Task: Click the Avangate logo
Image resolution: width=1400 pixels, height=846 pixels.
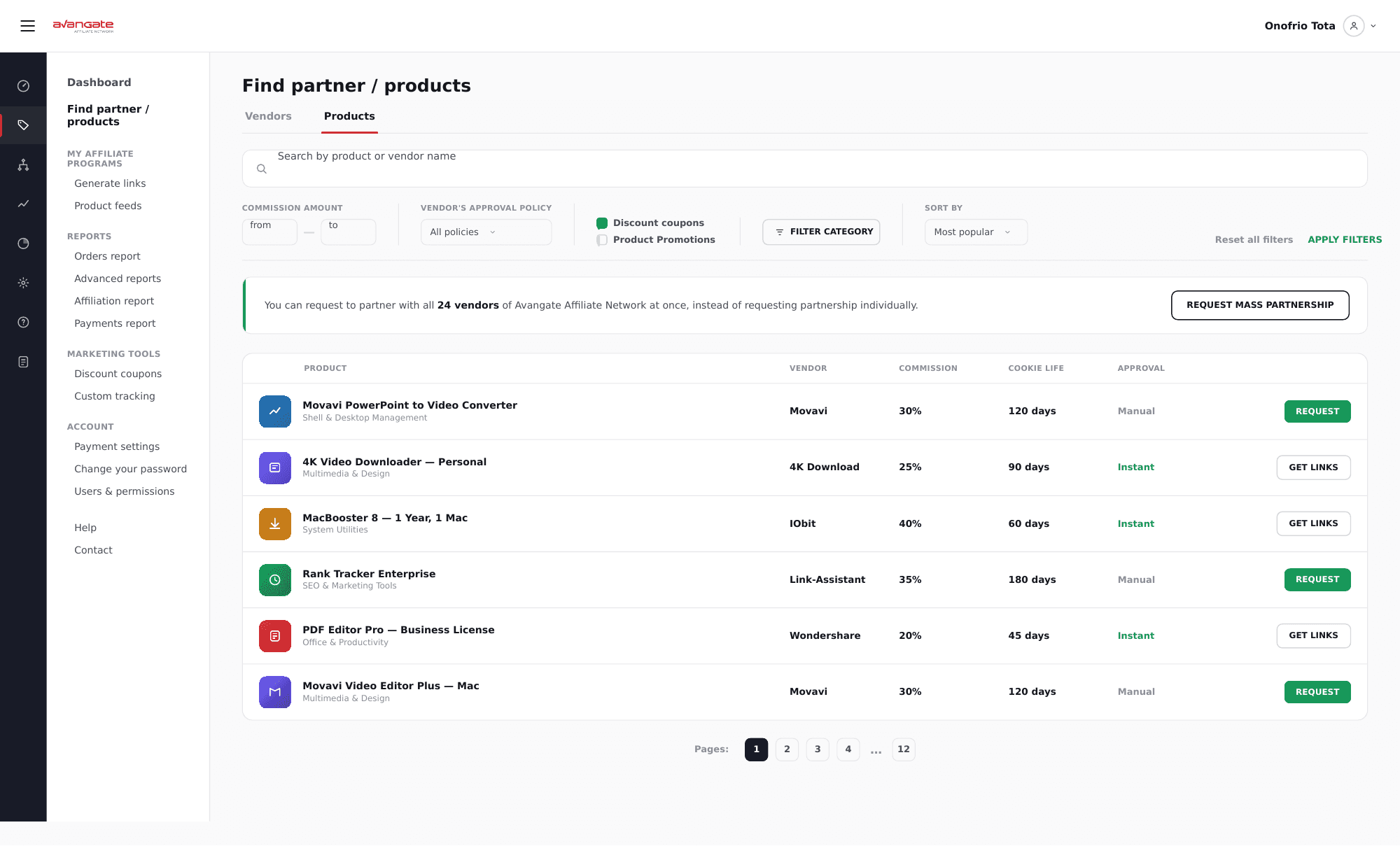Action: [x=83, y=26]
